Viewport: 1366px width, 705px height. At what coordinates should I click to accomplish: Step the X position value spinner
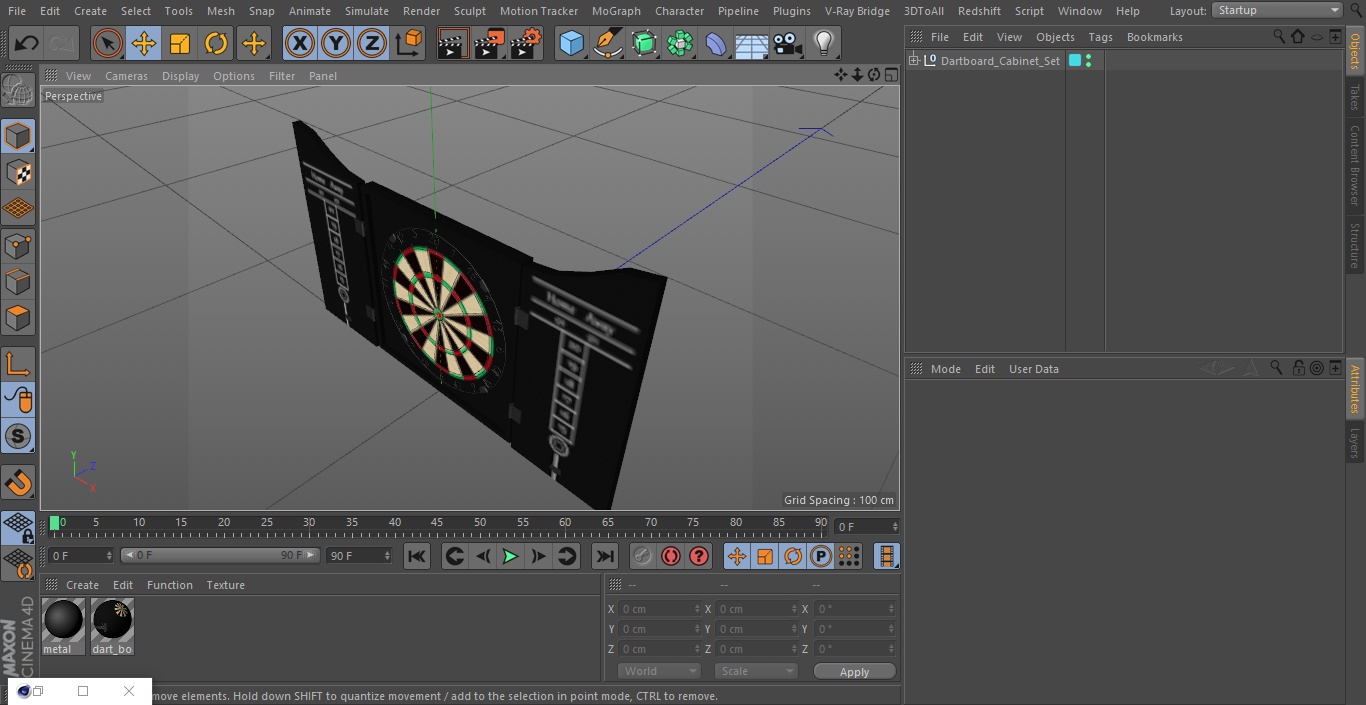[697, 609]
